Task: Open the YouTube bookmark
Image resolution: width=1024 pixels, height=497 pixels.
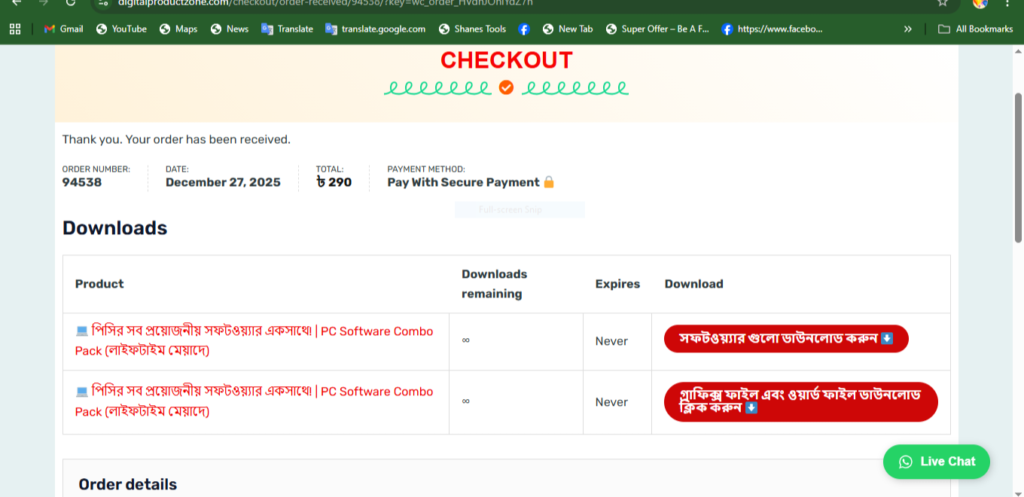Action: [x=121, y=29]
